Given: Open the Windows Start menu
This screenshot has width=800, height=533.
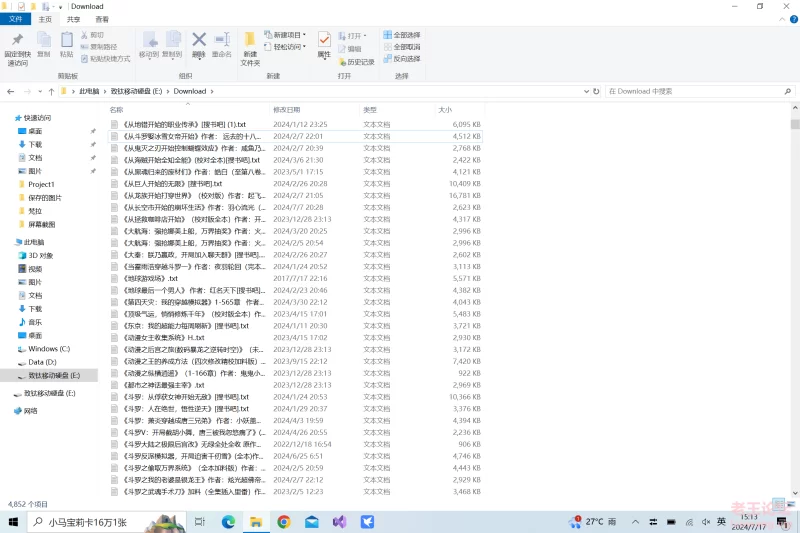Looking at the screenshot, I should click(x=13, y=522).
